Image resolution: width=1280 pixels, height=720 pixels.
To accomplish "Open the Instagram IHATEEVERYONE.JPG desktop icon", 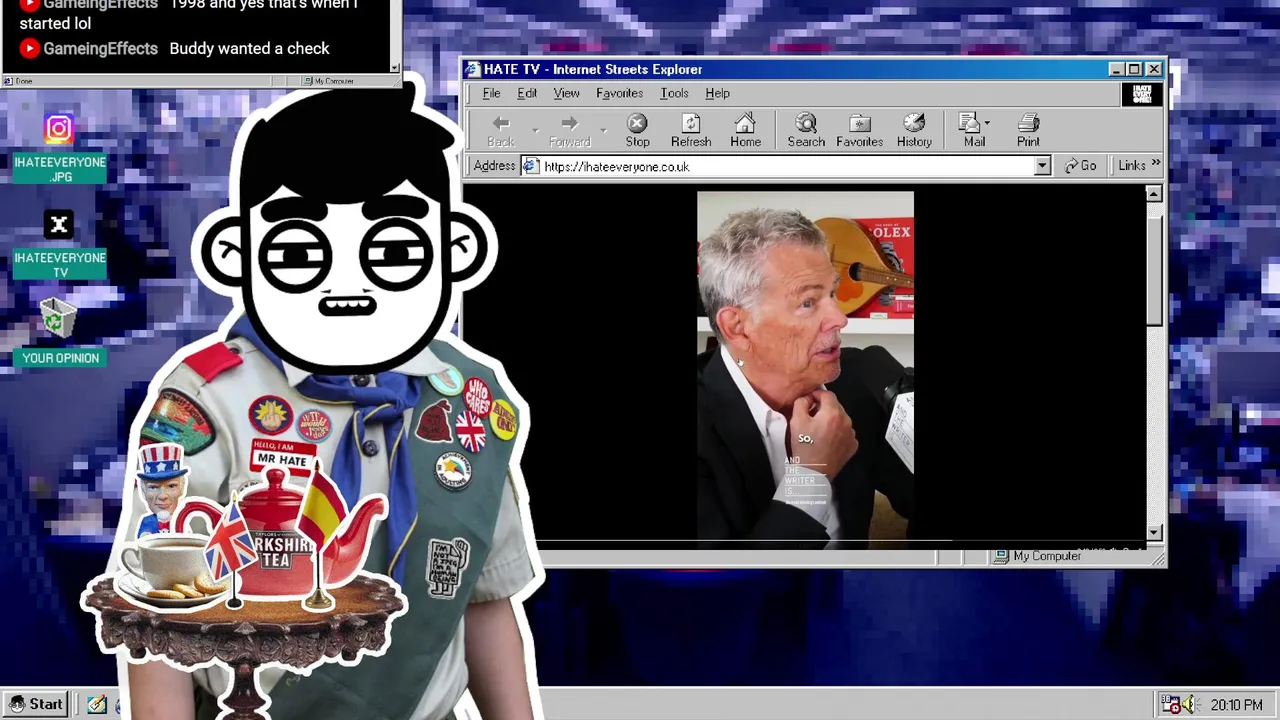I will click(x=59, y=147).
